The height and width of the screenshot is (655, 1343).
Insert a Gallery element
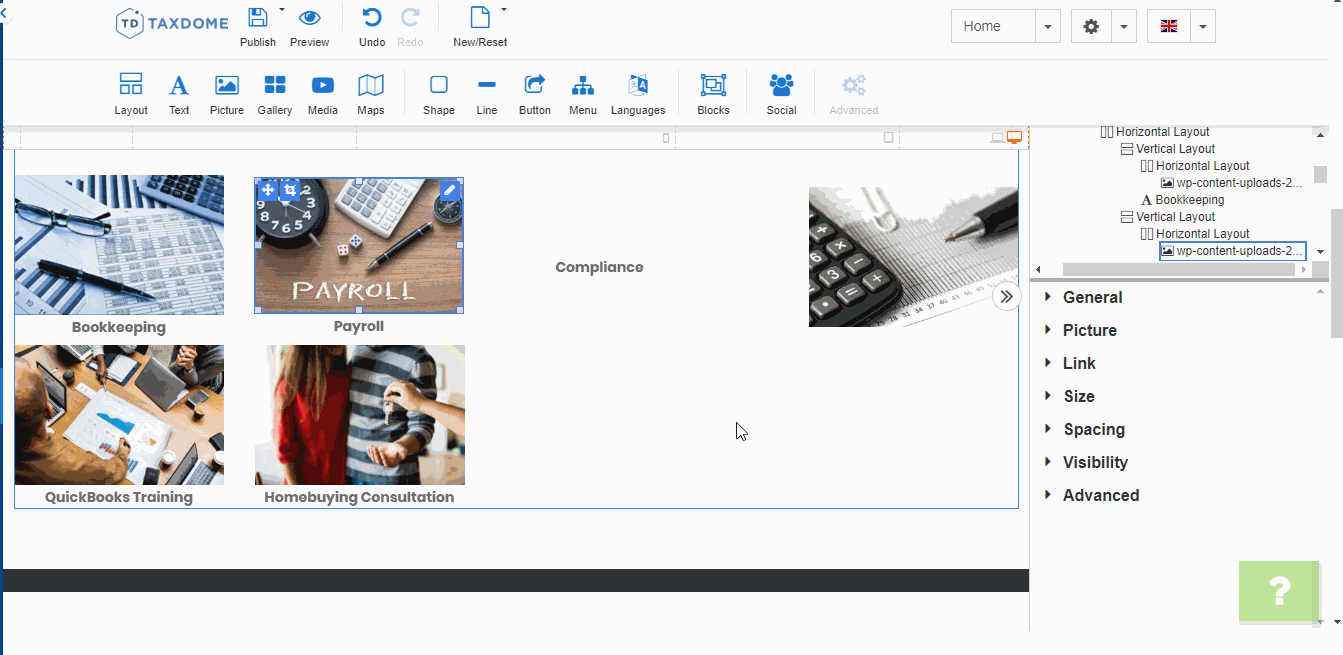275,86
